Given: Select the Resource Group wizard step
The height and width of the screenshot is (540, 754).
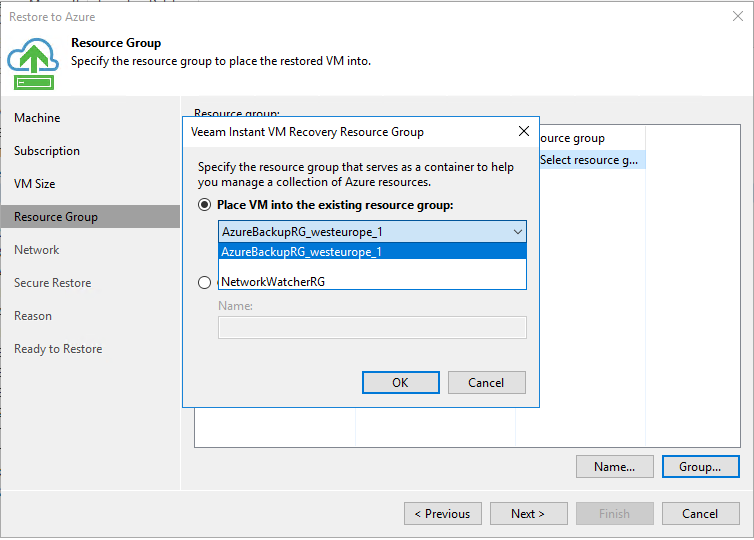Looking at the screenshot, I should pos(90,217).
